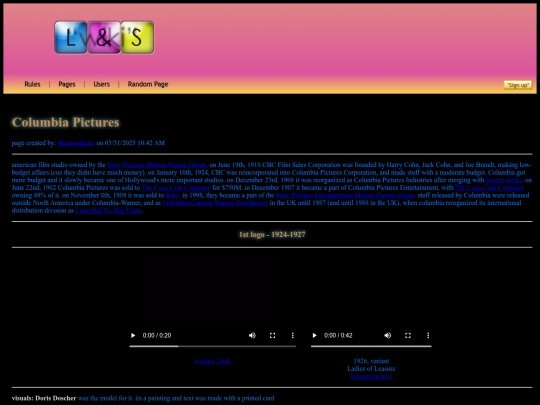Viewport: 540px width, 405px height.
Task: Click the 0:00 / 0:42 time display
Action: [338, 335]
